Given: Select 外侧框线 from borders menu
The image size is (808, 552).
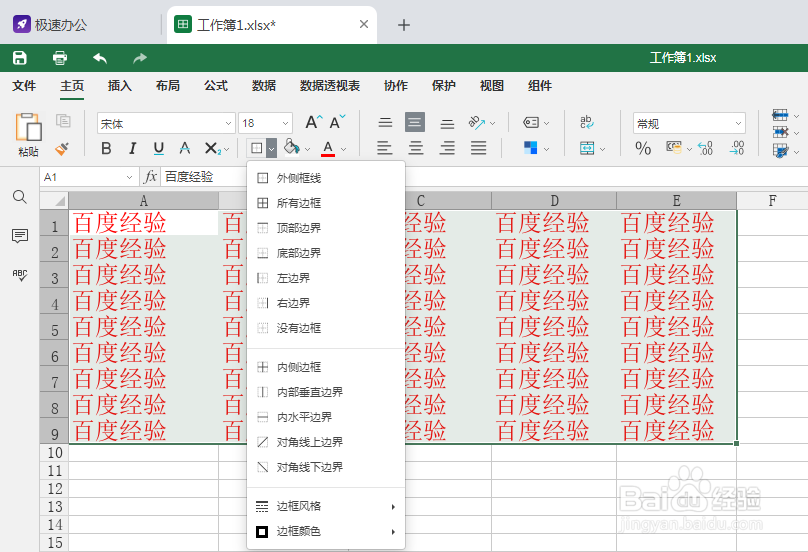Looking at the screenshot, I should pos(326,178).
